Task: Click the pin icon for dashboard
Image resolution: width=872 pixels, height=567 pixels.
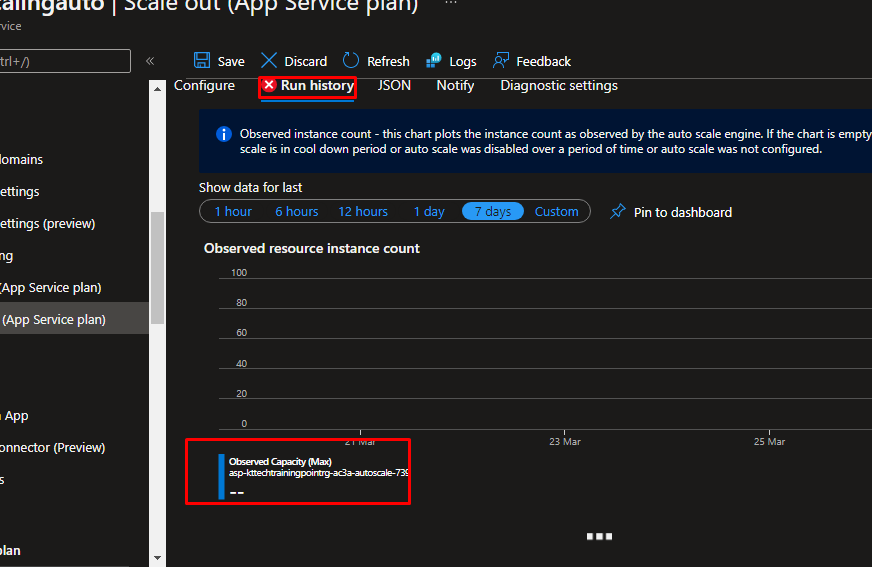Action: pyautogui.click(x=618, y=212)
